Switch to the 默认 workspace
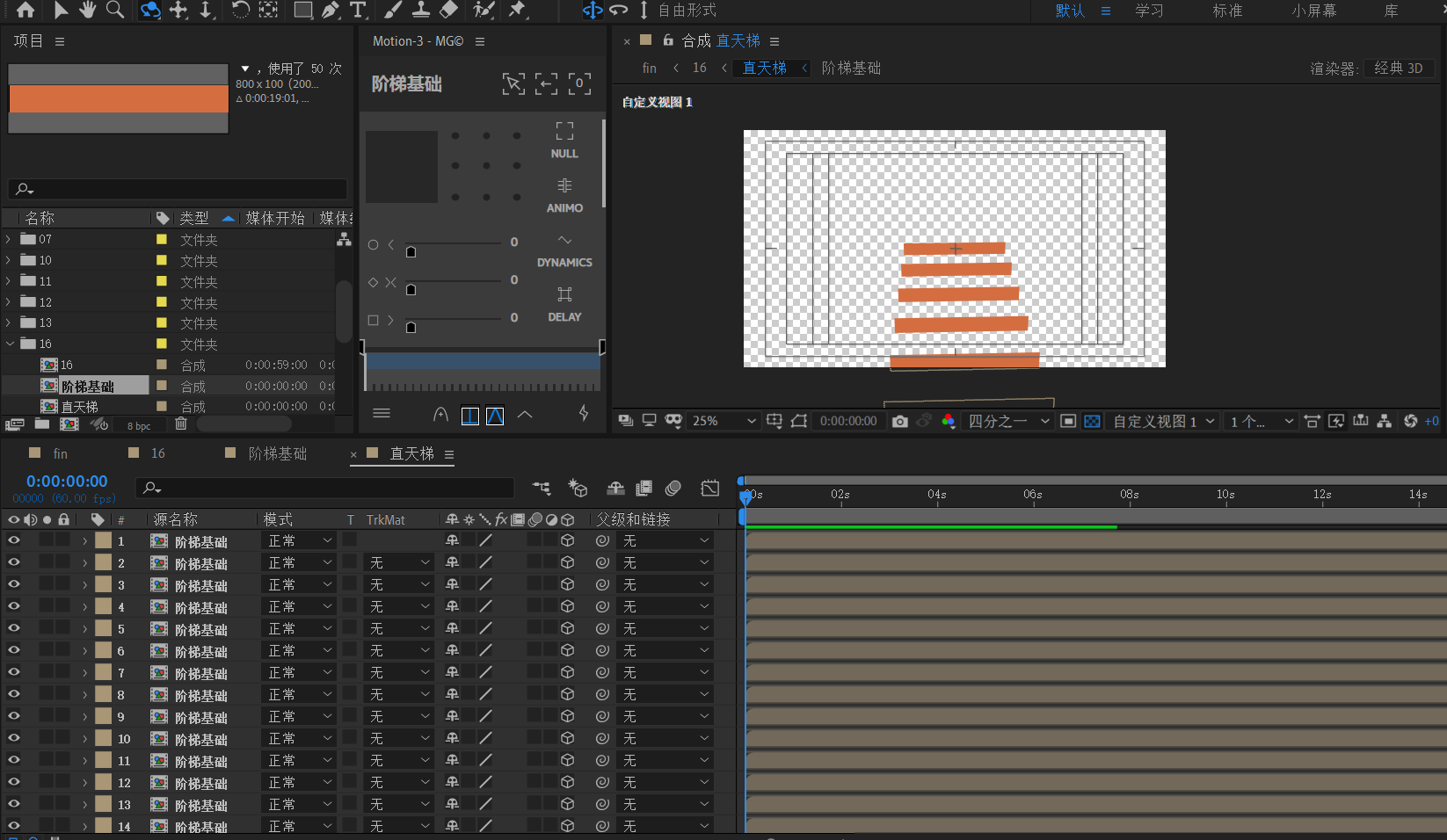 pyautogui.click(x=1070, y=11)
